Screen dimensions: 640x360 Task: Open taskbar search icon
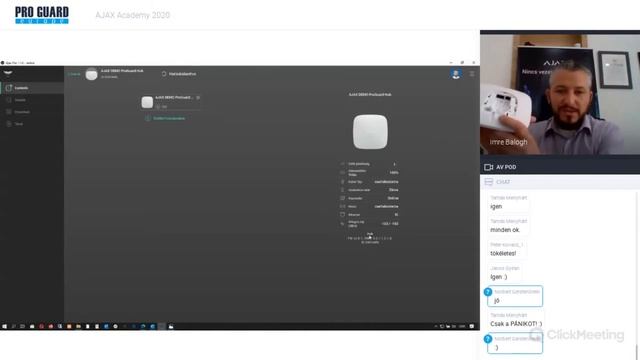pyautogui.click(x=13, y=327)
